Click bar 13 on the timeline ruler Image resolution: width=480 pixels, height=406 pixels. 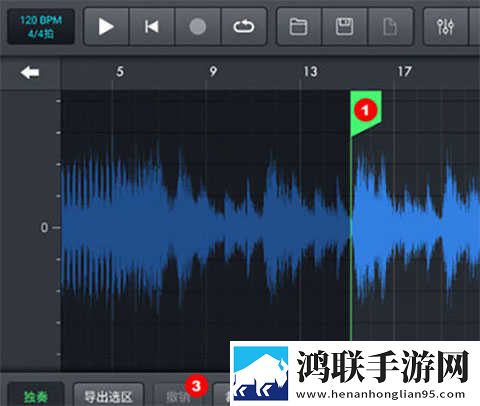pos(310,72)
